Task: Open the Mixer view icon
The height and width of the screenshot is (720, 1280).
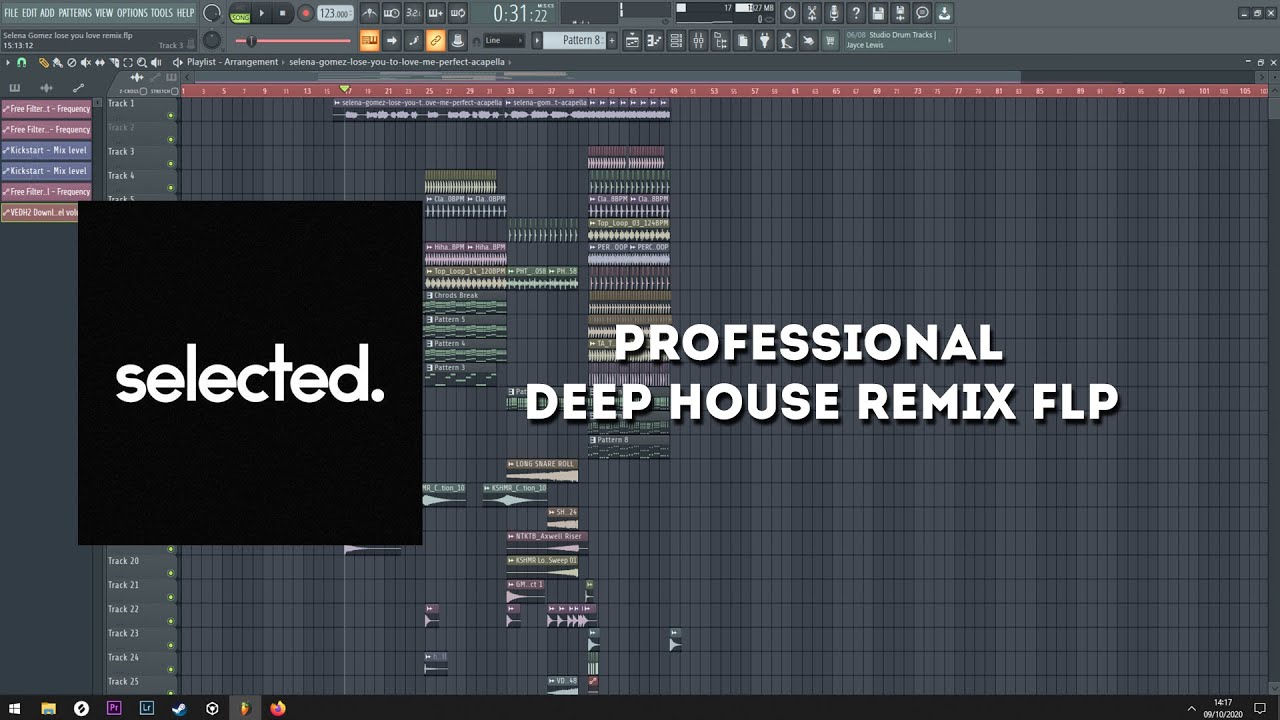Action: click(x=698, y=40)
